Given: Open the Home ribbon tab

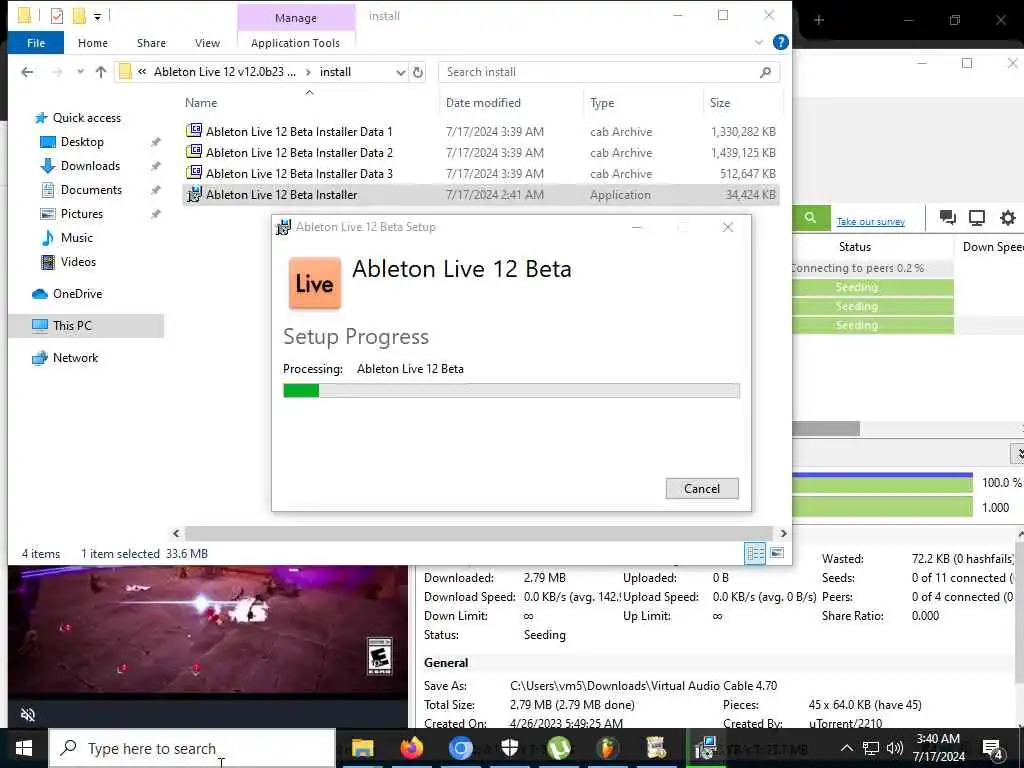Looking at the screenshot, I should coord(93,42).
